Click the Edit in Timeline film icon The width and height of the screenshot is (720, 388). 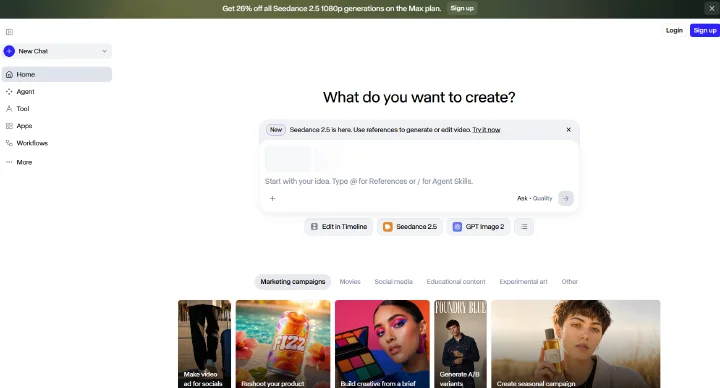coord(315,227)
